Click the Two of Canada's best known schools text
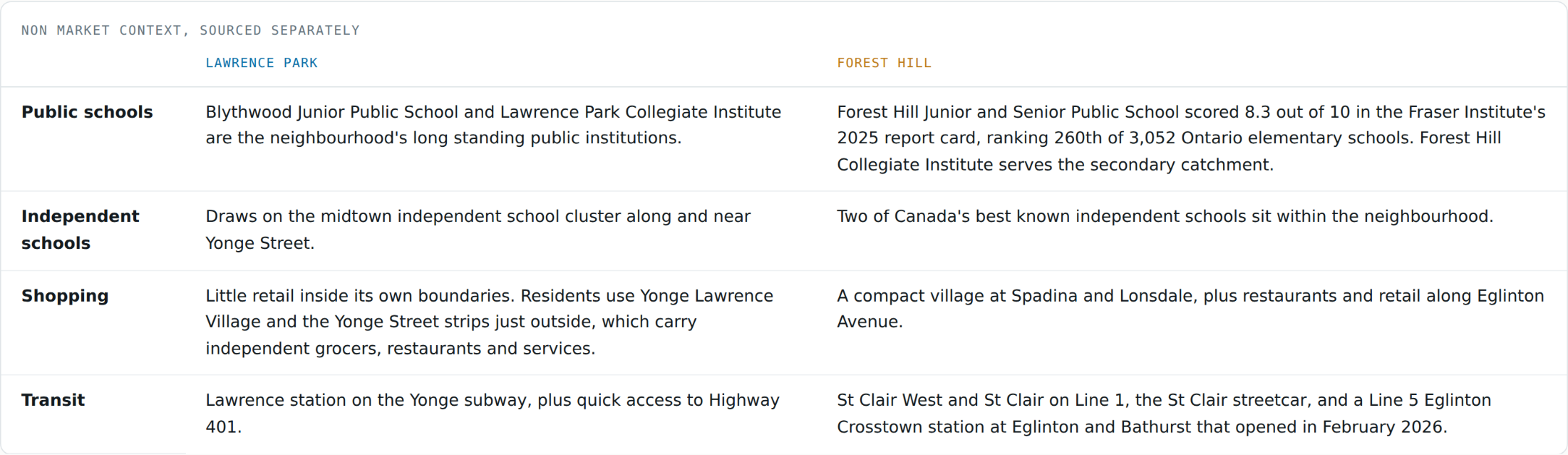 pyautogui.click(x=1165, y=216)
